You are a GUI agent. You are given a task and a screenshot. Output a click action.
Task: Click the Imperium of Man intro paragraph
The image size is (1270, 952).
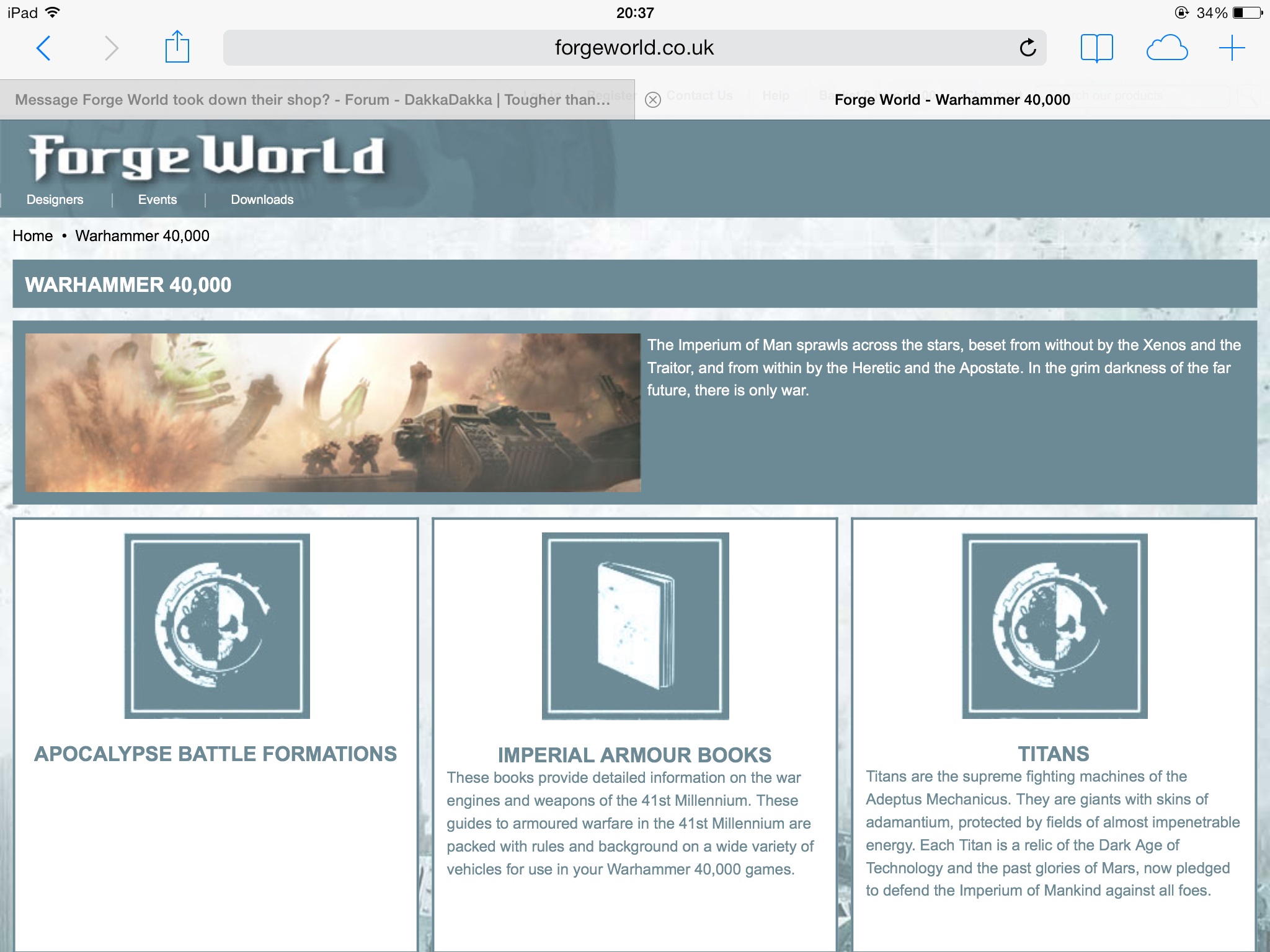tap(944, 368)
